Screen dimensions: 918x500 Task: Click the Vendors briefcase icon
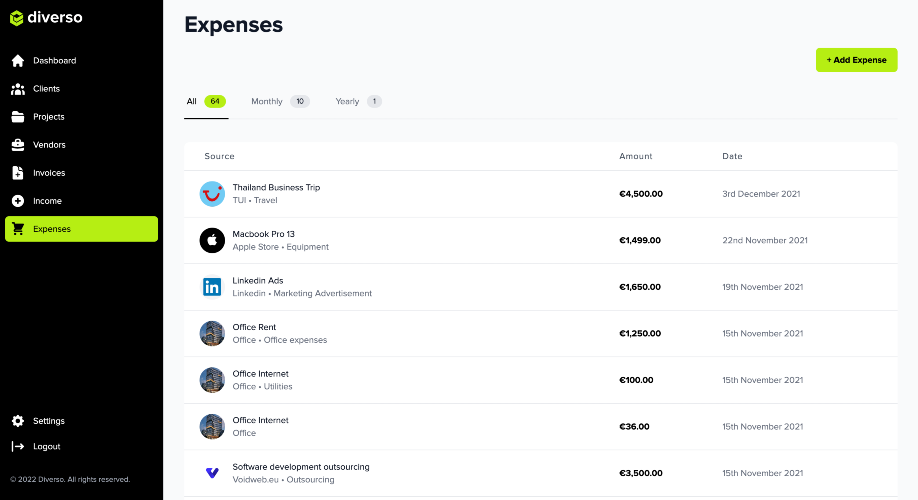(18, 145)
